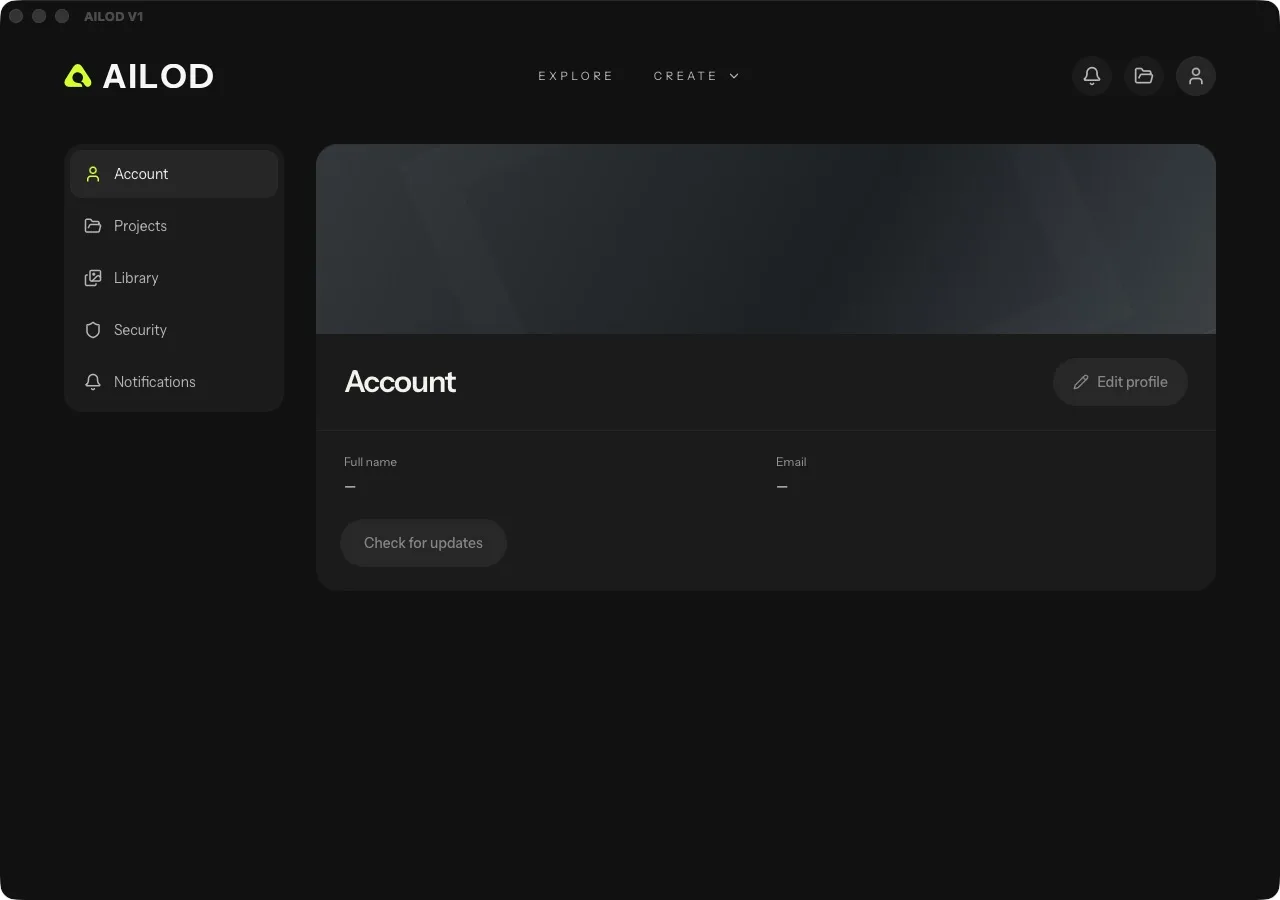Close the AILOD V1 window
The height and width of the screenshot is (900, 1280).
point(16,16)
